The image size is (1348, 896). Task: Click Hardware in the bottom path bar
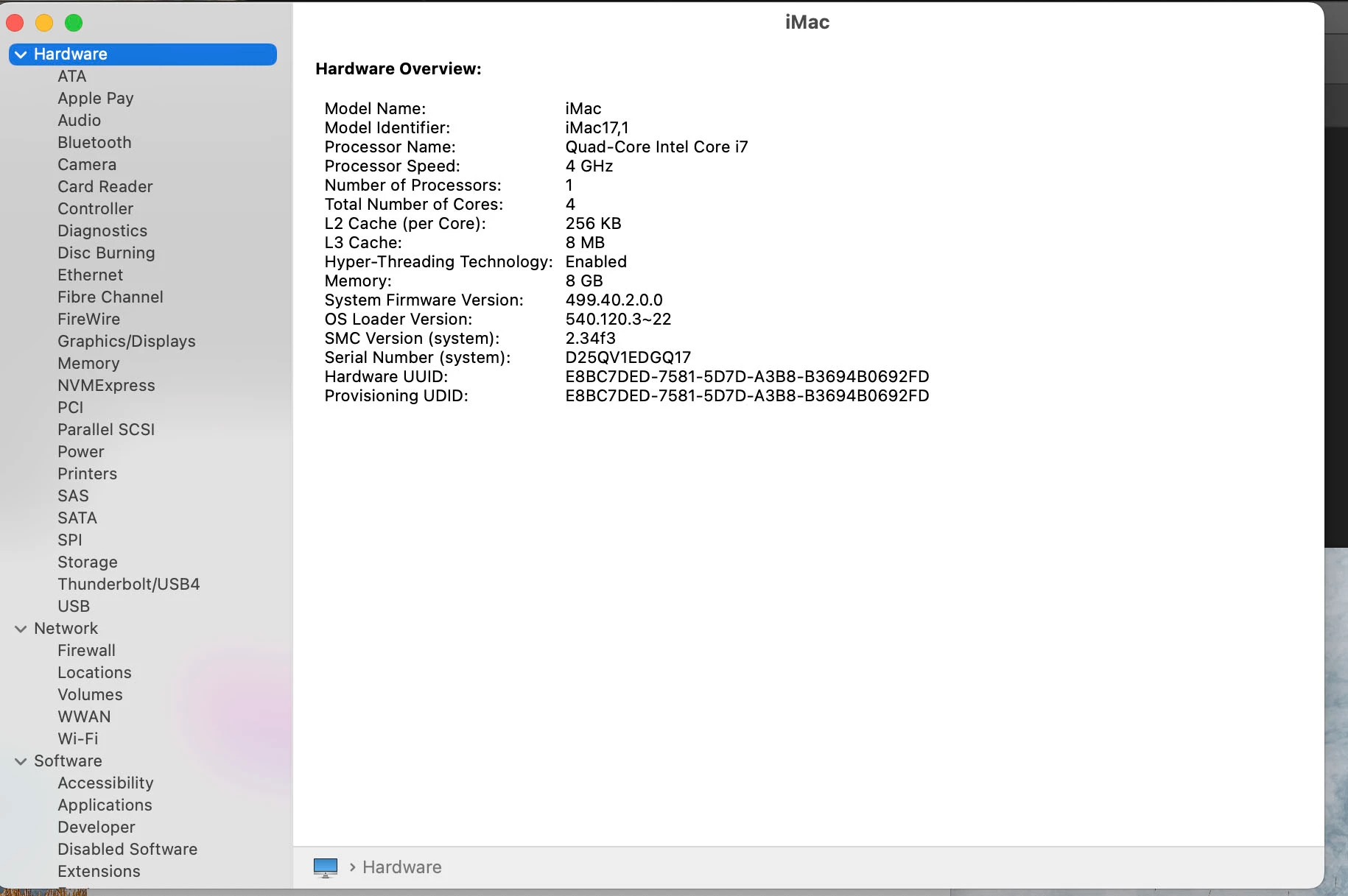(402, 867)
